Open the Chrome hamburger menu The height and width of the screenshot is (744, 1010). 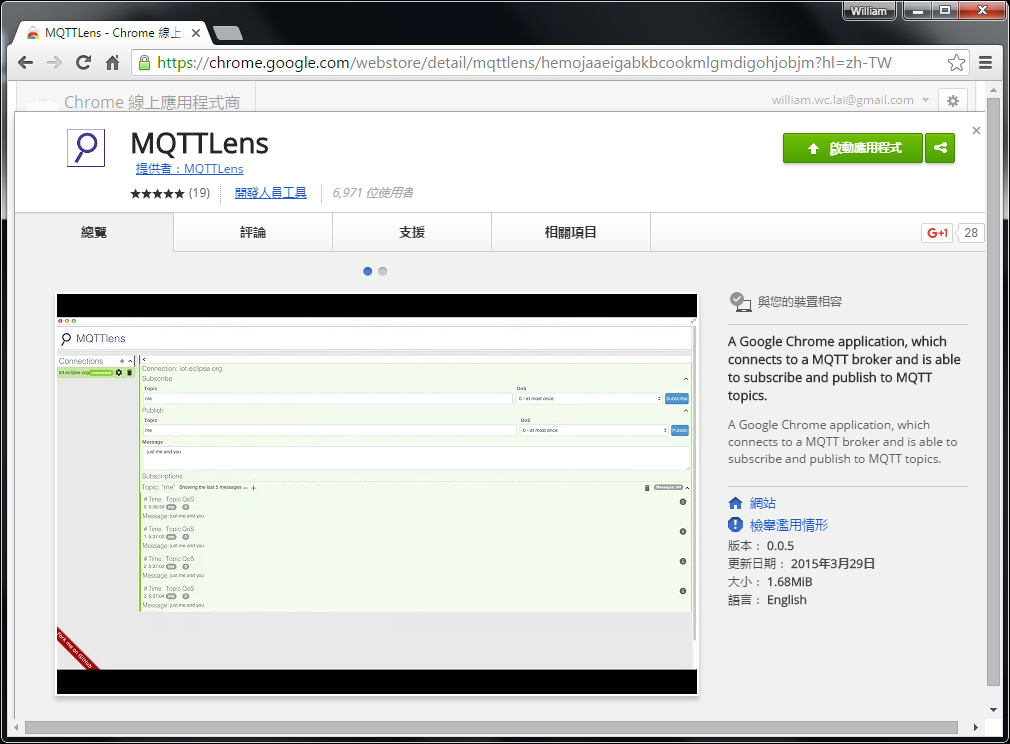(x=985, y=62)
